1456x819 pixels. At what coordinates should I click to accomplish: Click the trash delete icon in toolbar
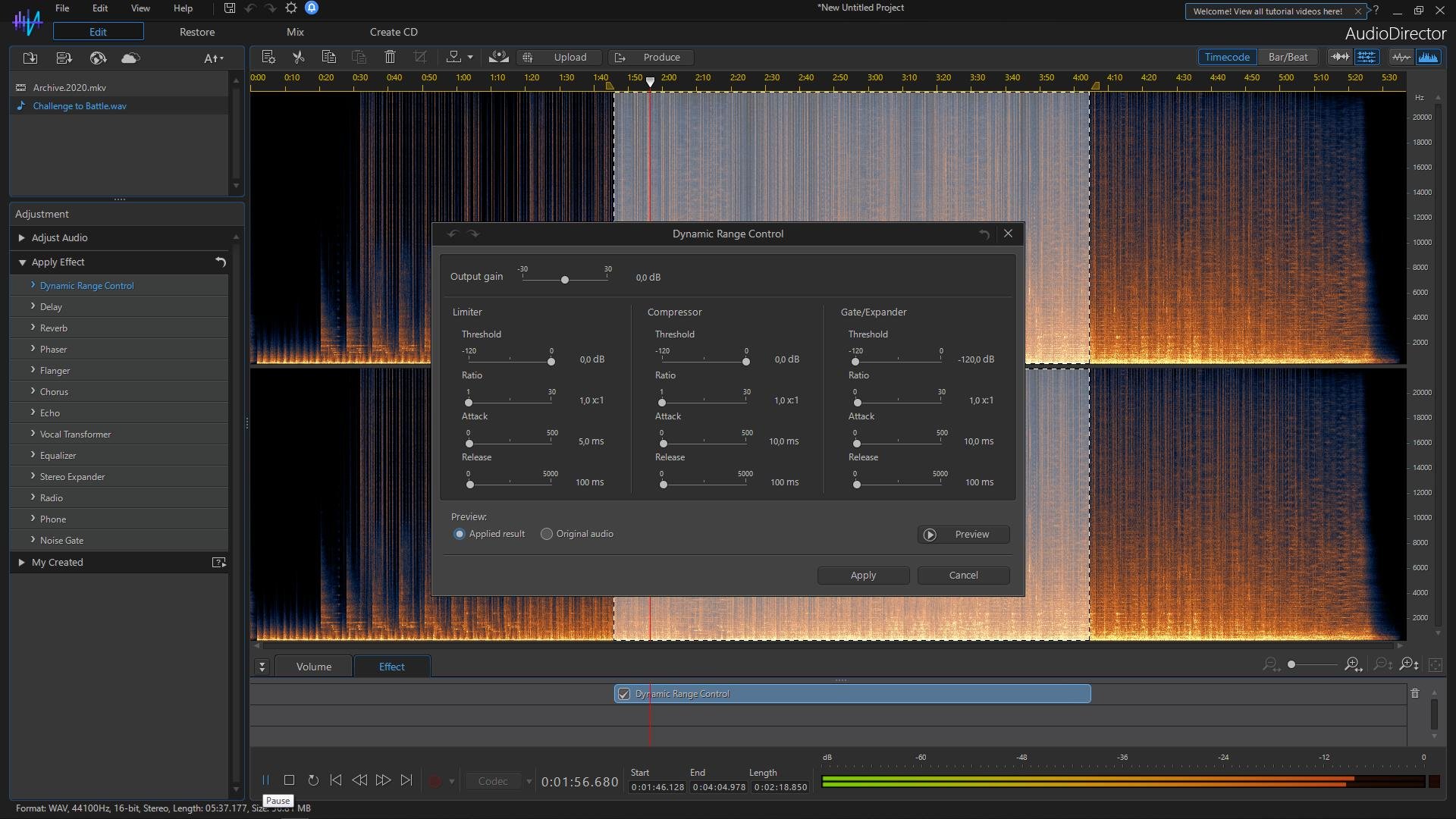click(390, 57)
